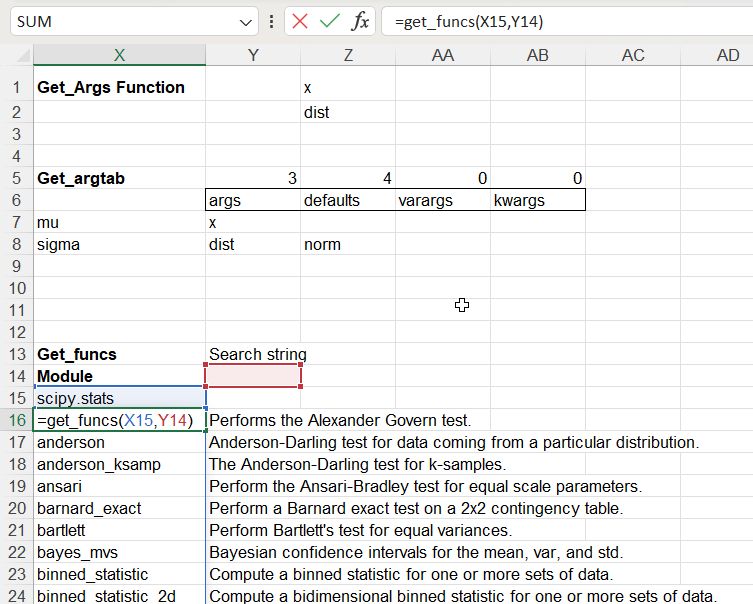Select column AA header
Viewport: 753px width, 604px height.
442,56
